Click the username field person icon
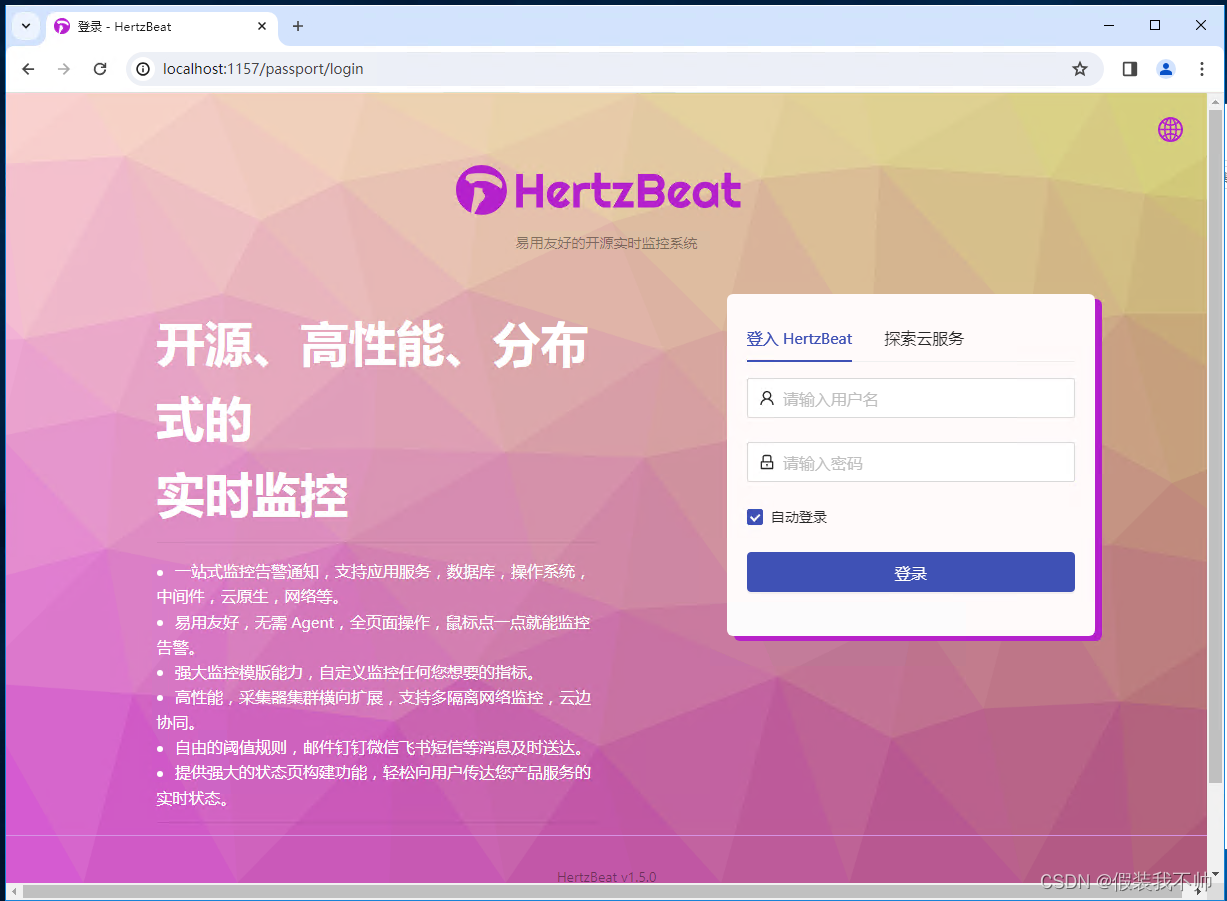Image resolution: width=1227 pixels, height=901 pixels. tap(767, 398)
